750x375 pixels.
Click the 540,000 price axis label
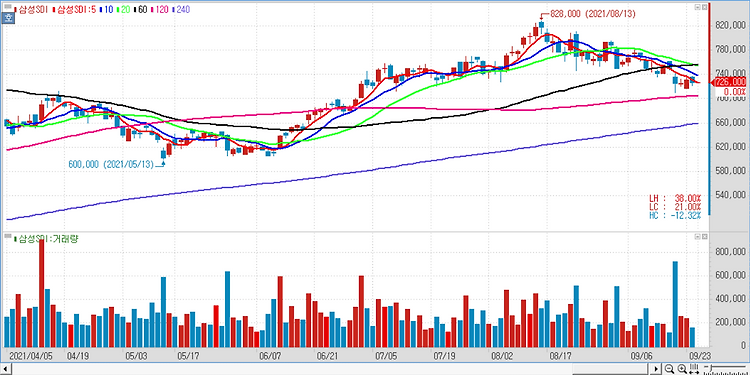point(731,195)
